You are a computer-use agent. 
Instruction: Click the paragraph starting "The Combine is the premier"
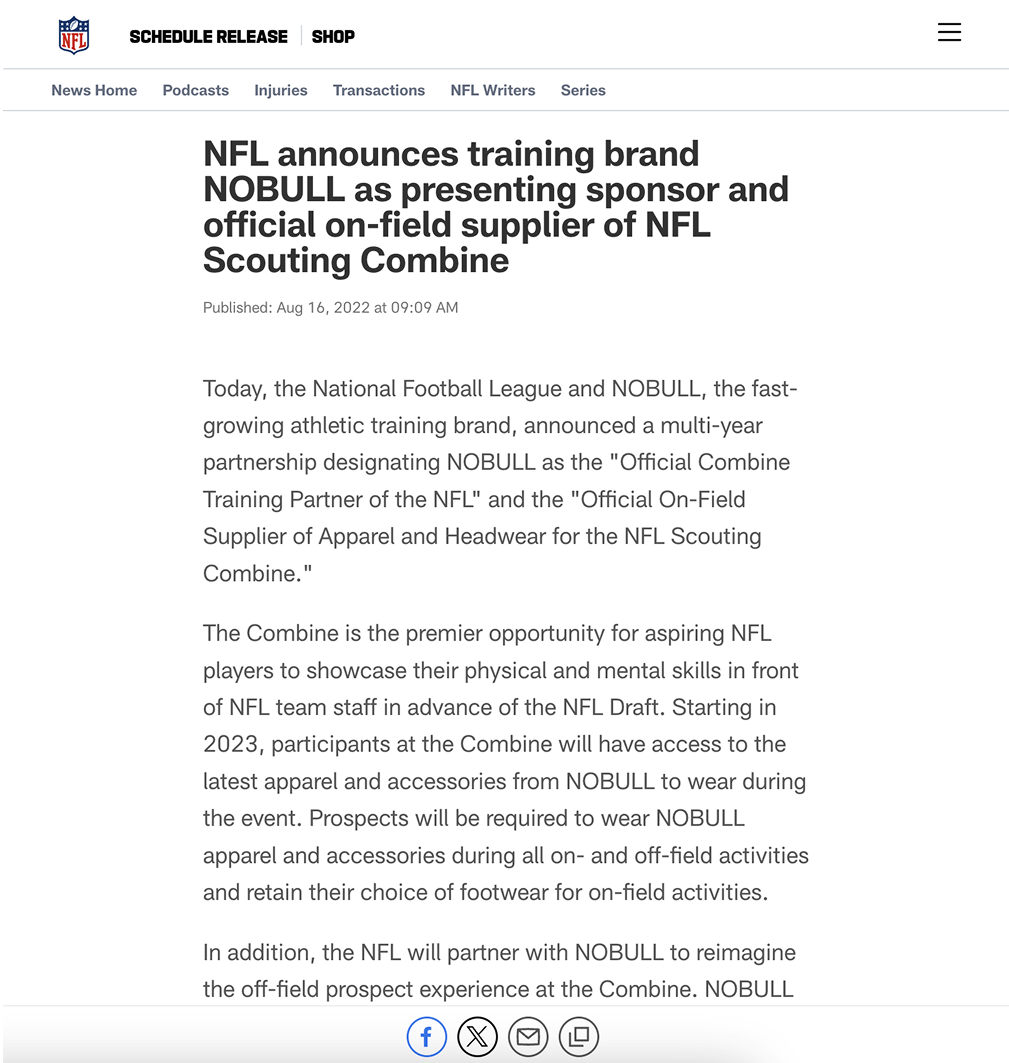[x=505, y=762]
